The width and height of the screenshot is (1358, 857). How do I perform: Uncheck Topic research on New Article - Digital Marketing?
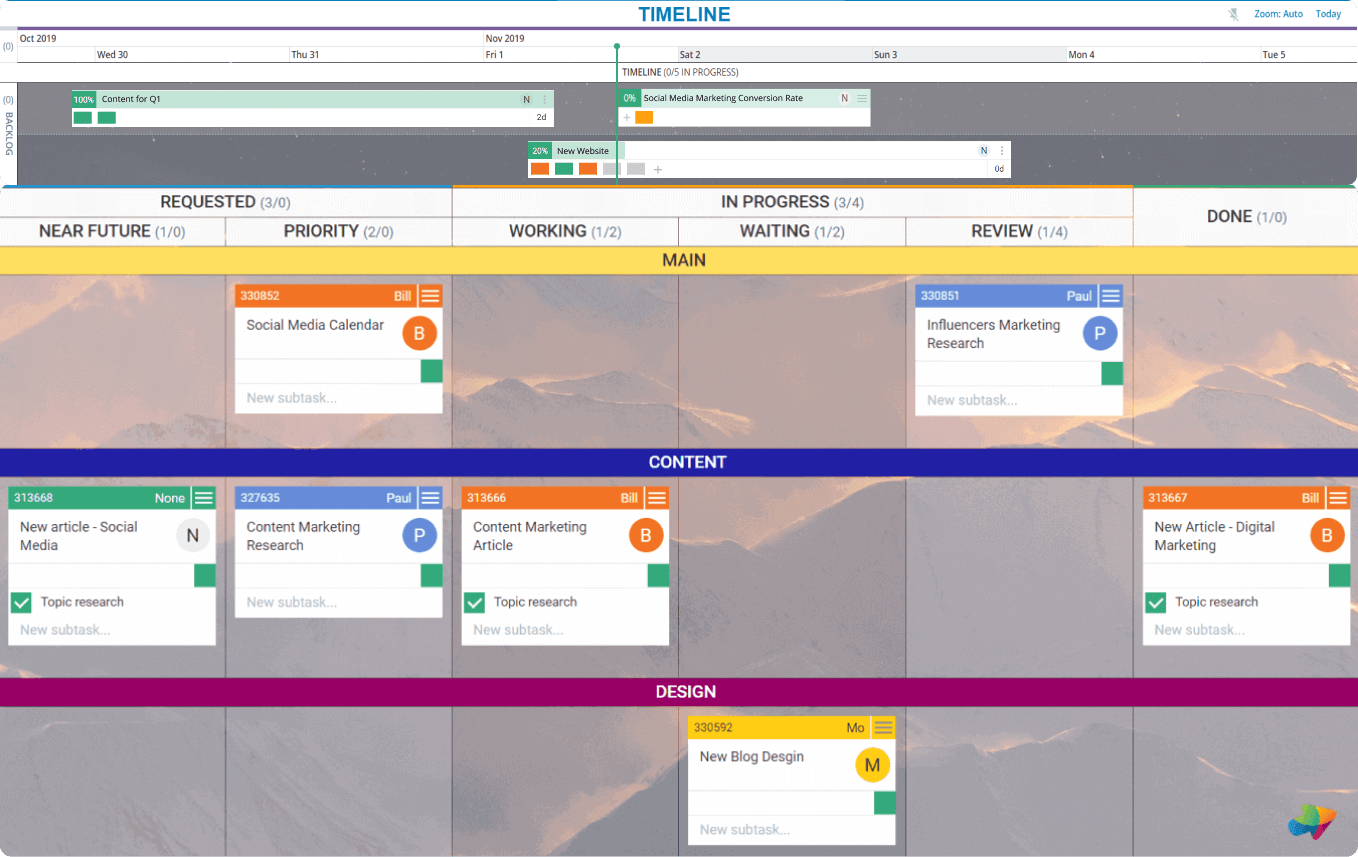coord(1156,601)
